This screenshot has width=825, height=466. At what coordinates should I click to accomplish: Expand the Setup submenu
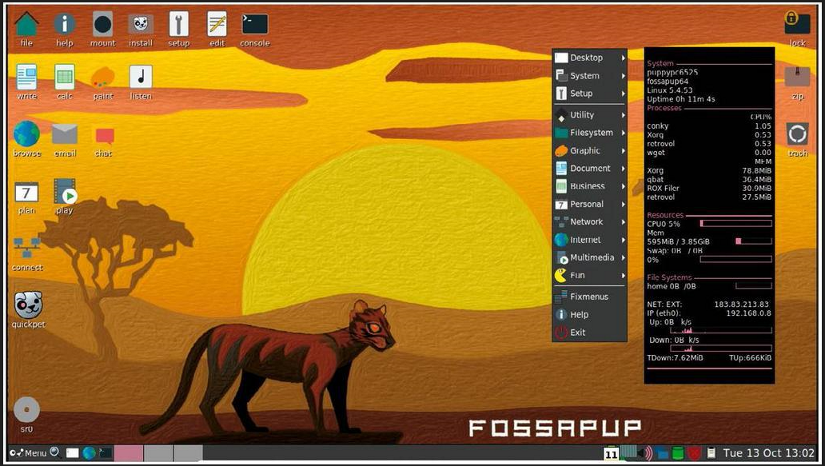tap(590, 94)
